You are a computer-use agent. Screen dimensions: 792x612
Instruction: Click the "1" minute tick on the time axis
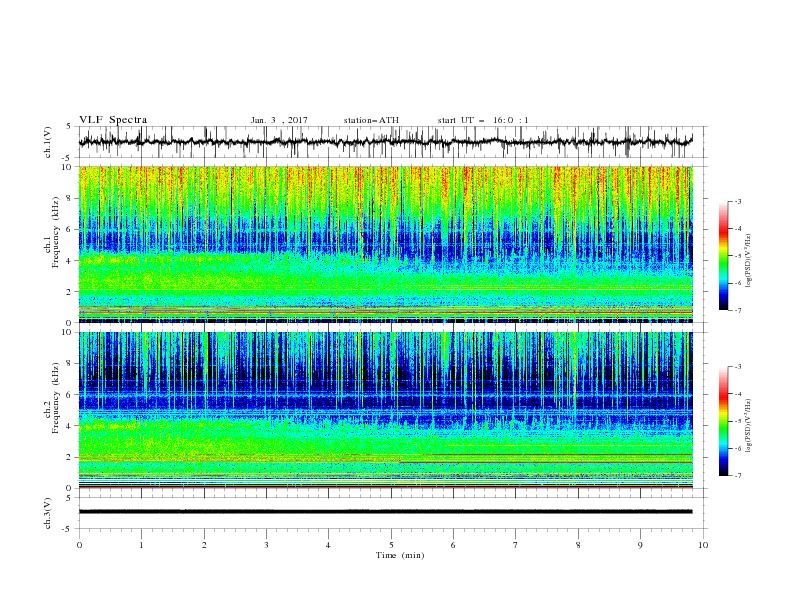(141, 545)
